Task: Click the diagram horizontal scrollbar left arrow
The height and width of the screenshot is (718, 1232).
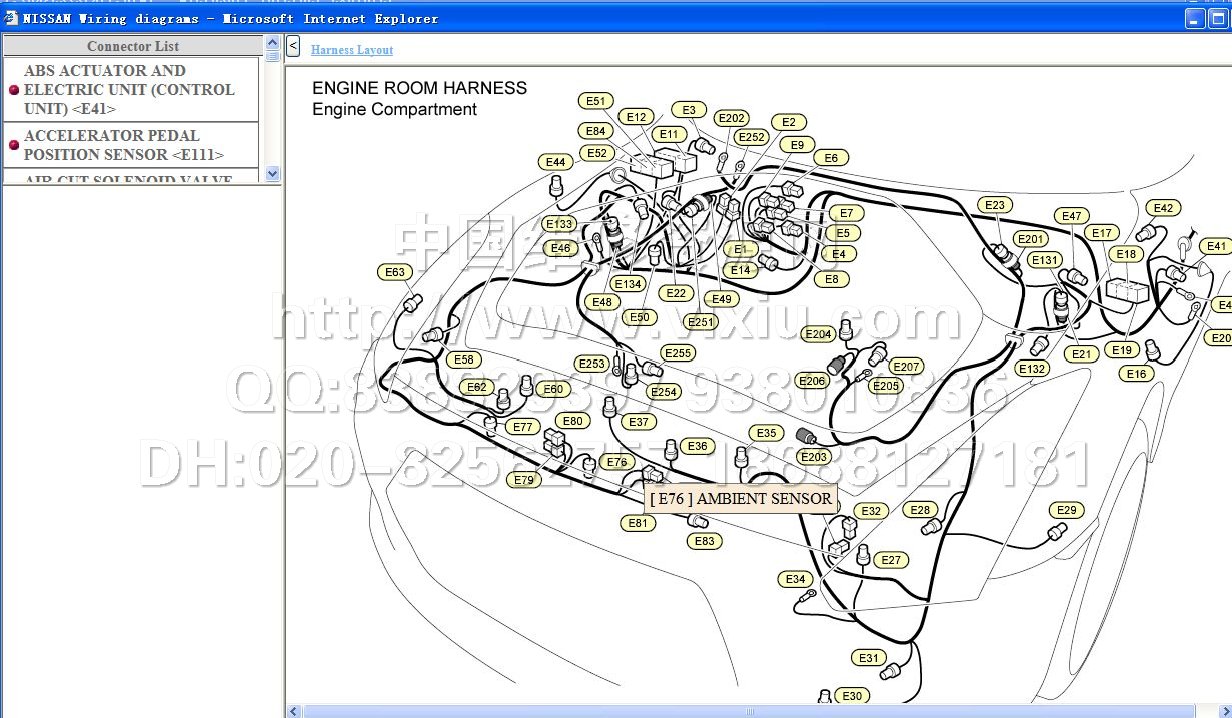Action: point(294,711)
